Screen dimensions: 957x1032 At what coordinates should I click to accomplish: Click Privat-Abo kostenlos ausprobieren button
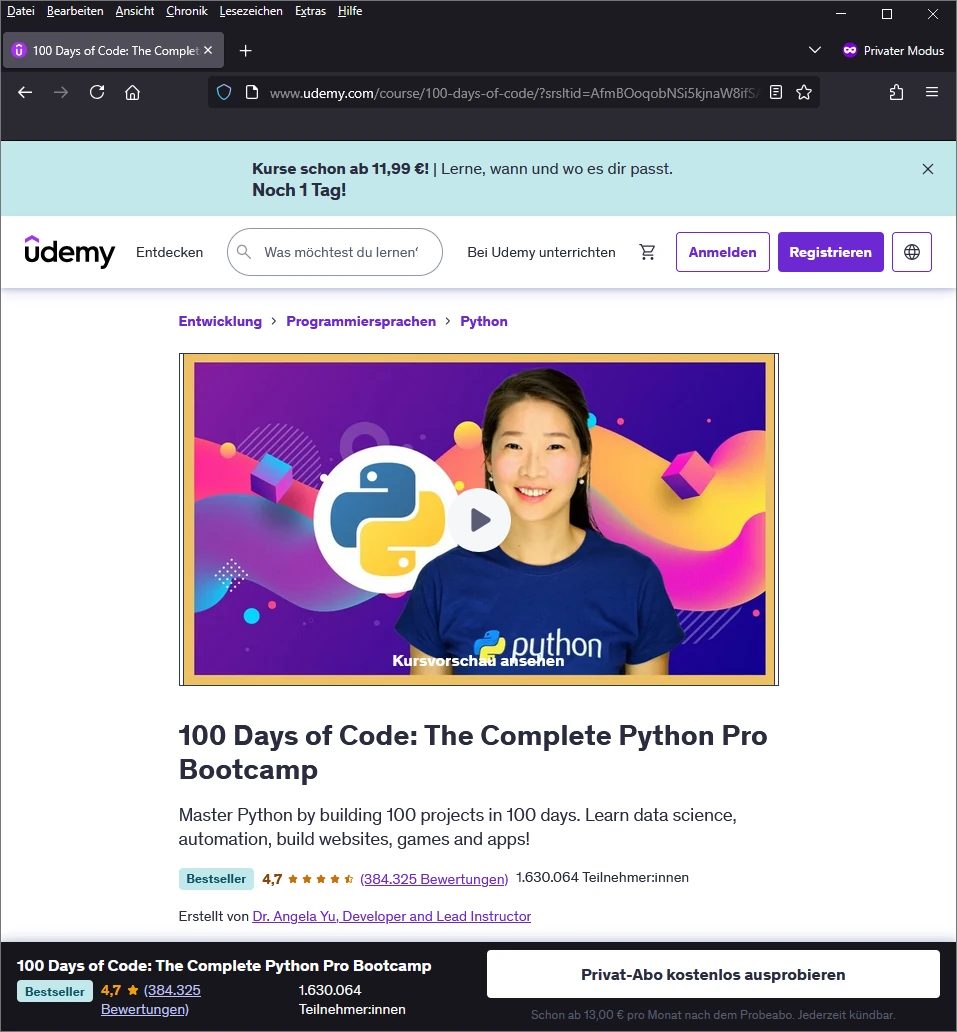pos(713,974)
